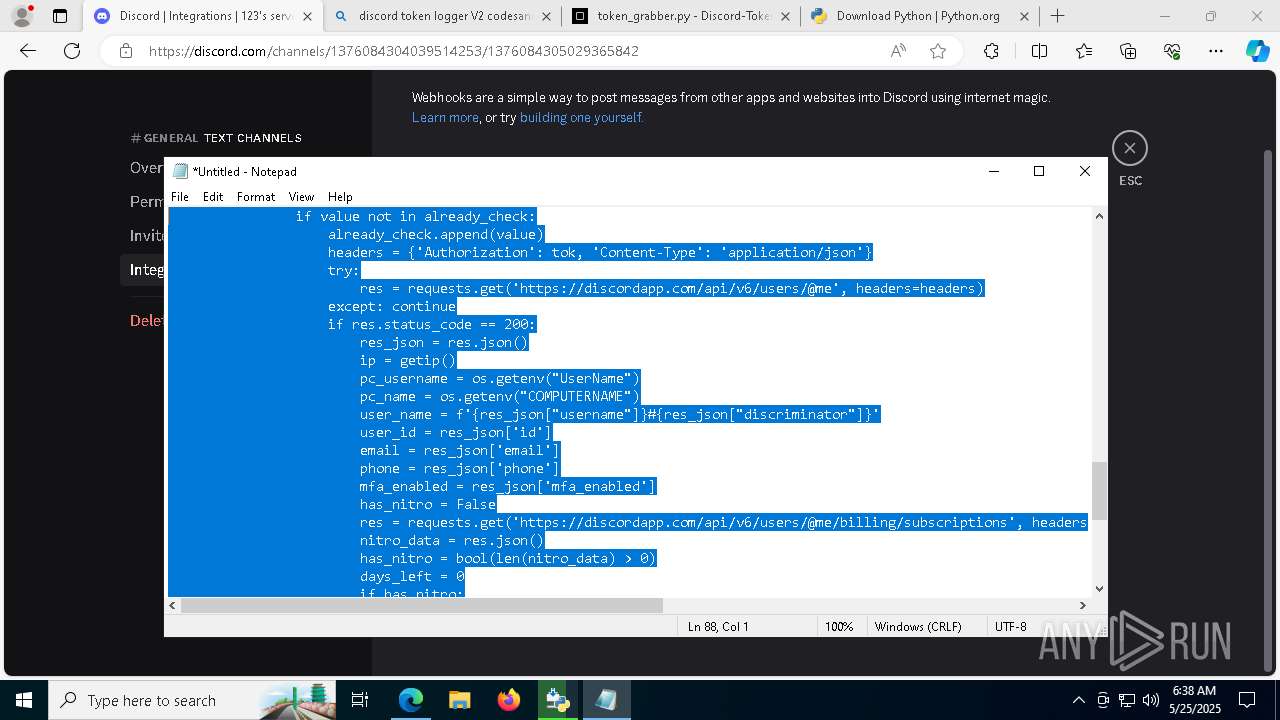Open the tab actions menu icon
This screenshot has width=1280, height=720.
click(x=60, y=16)
